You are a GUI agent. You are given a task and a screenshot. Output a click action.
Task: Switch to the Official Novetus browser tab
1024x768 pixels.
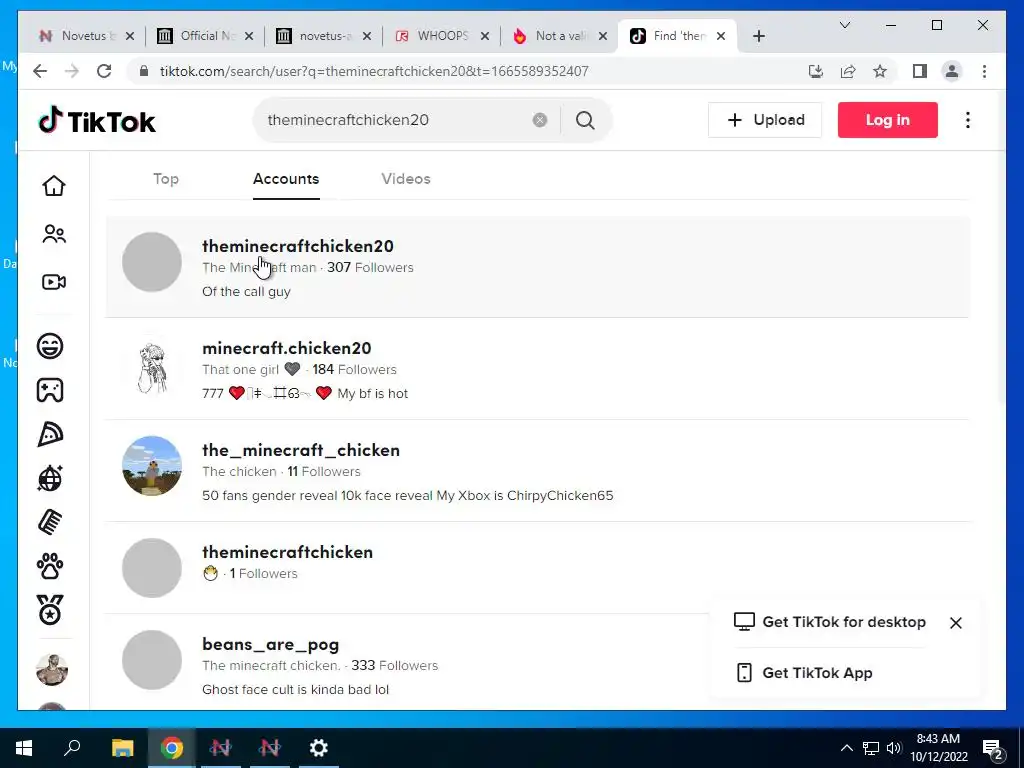coord(205,36)
